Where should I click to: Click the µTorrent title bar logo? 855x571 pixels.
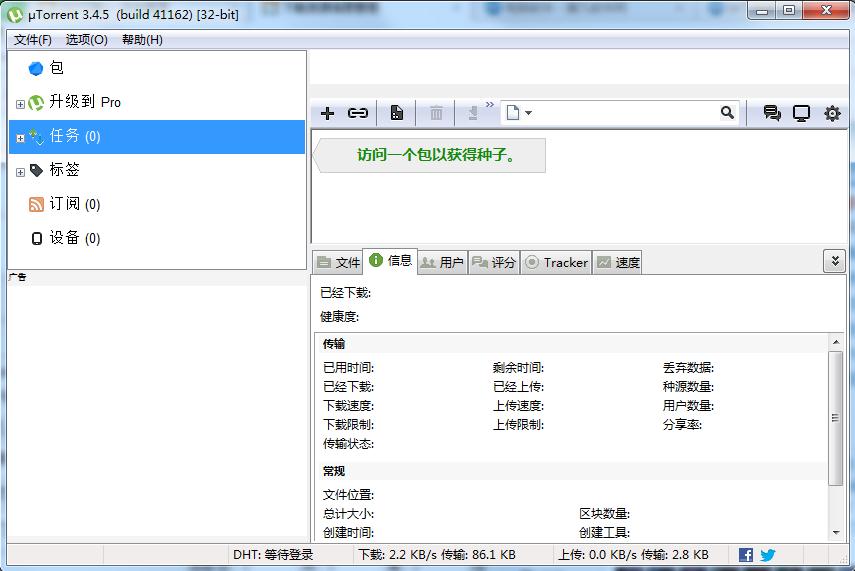pos(15,15)
